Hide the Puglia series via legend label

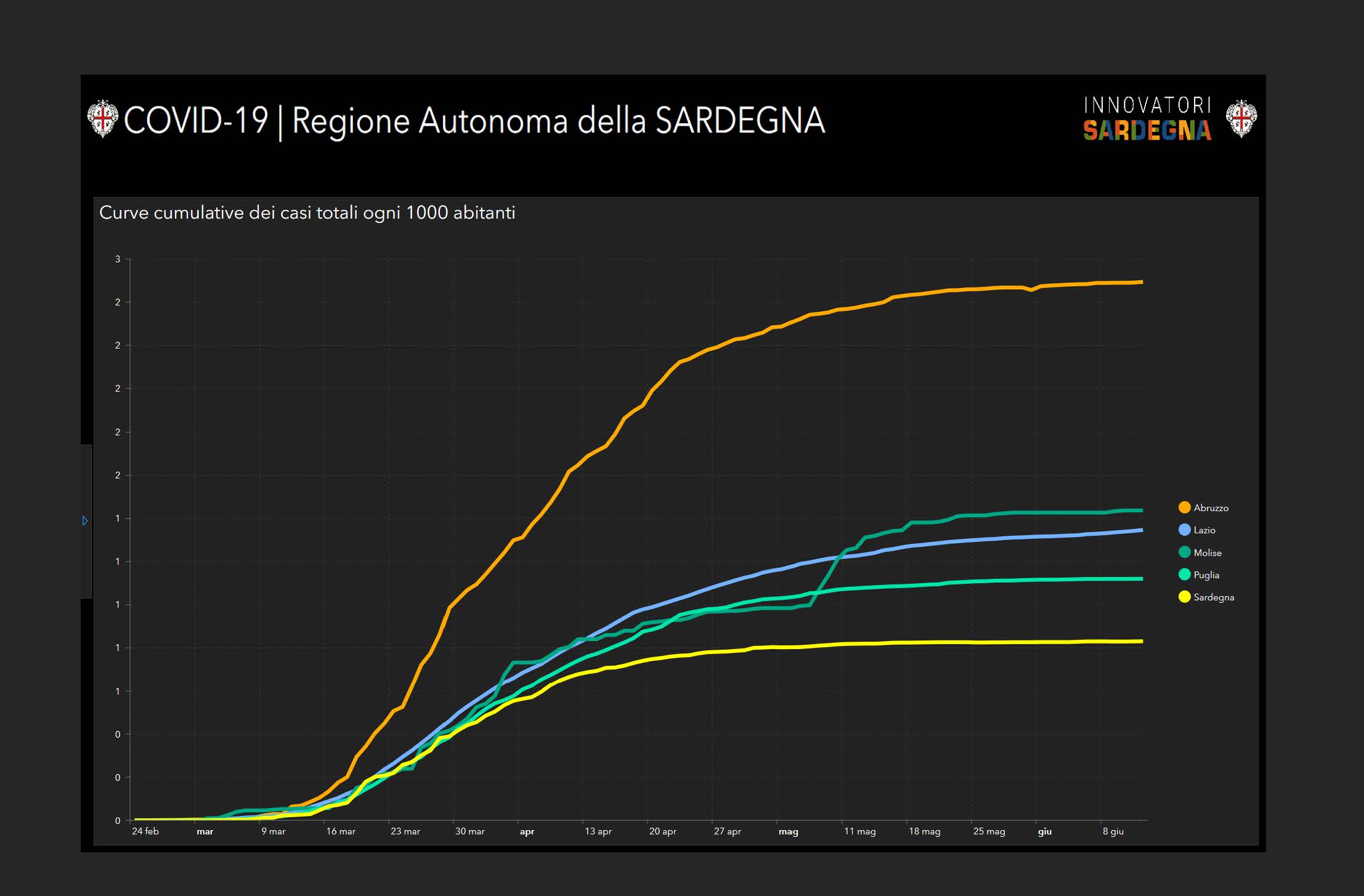click(1206, 575)
